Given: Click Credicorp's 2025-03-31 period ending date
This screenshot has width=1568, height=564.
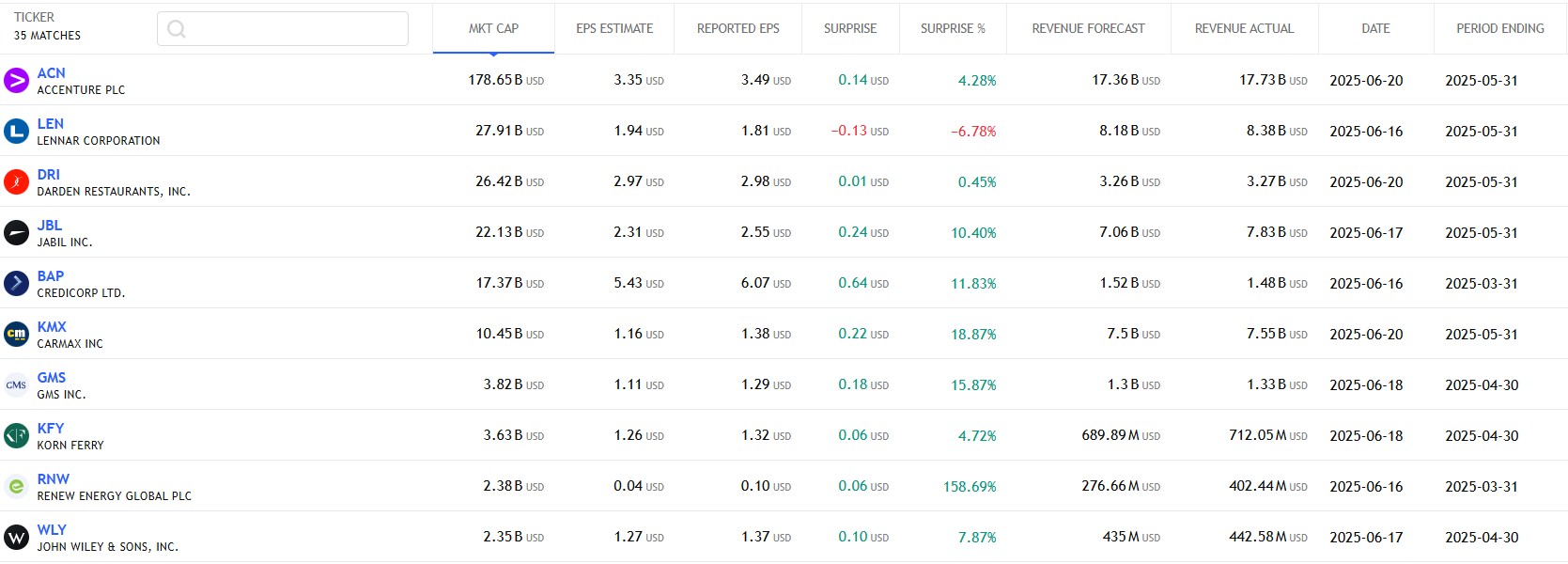Looking at the screenshot, I should [x=1482, y=284].
